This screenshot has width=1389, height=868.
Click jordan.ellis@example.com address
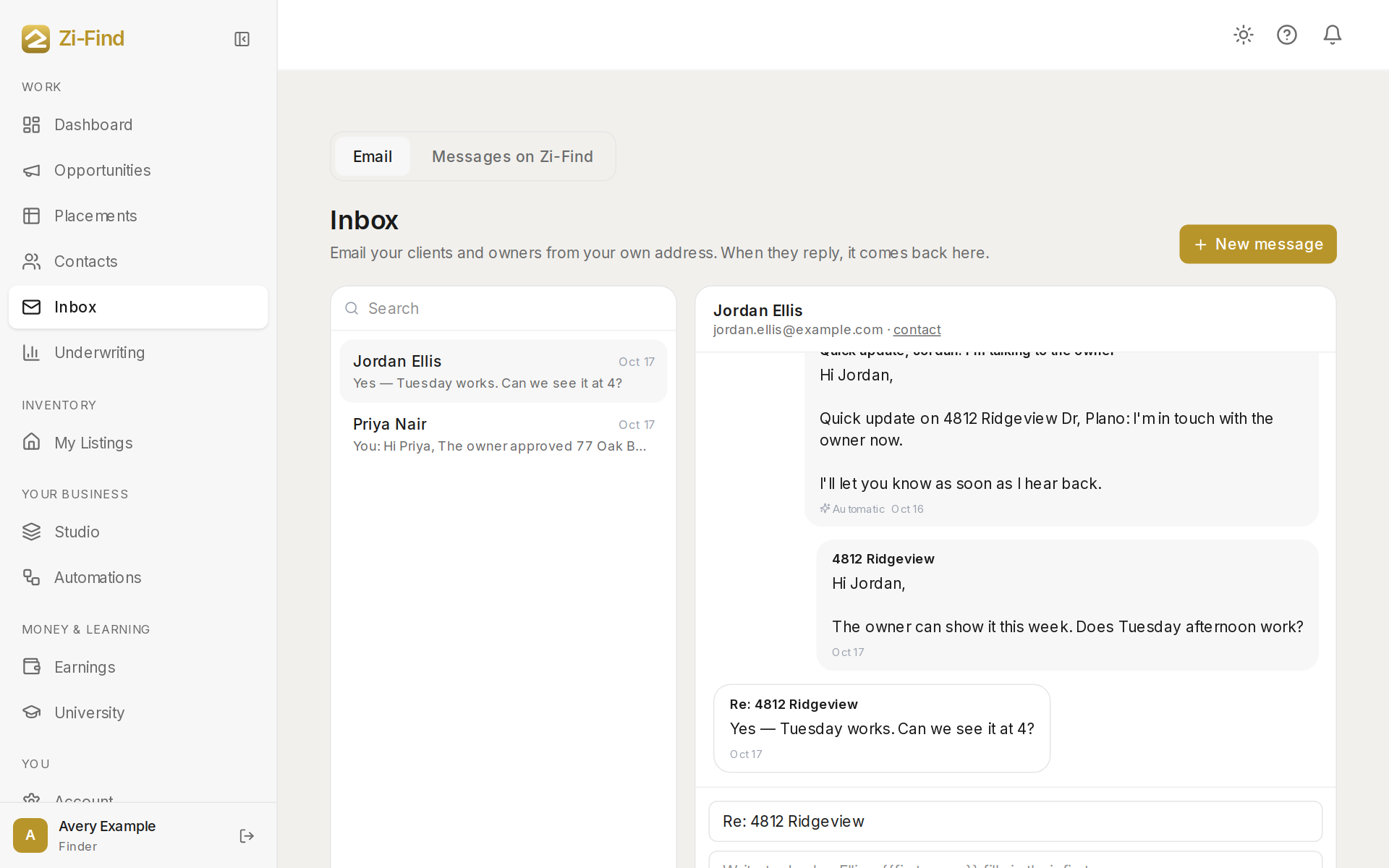coord(798,330)
